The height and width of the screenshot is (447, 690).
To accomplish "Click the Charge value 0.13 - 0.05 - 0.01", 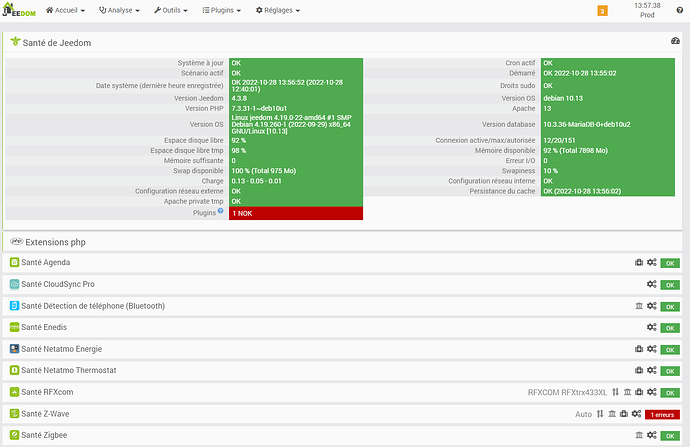I will click(x=257, y=181).
